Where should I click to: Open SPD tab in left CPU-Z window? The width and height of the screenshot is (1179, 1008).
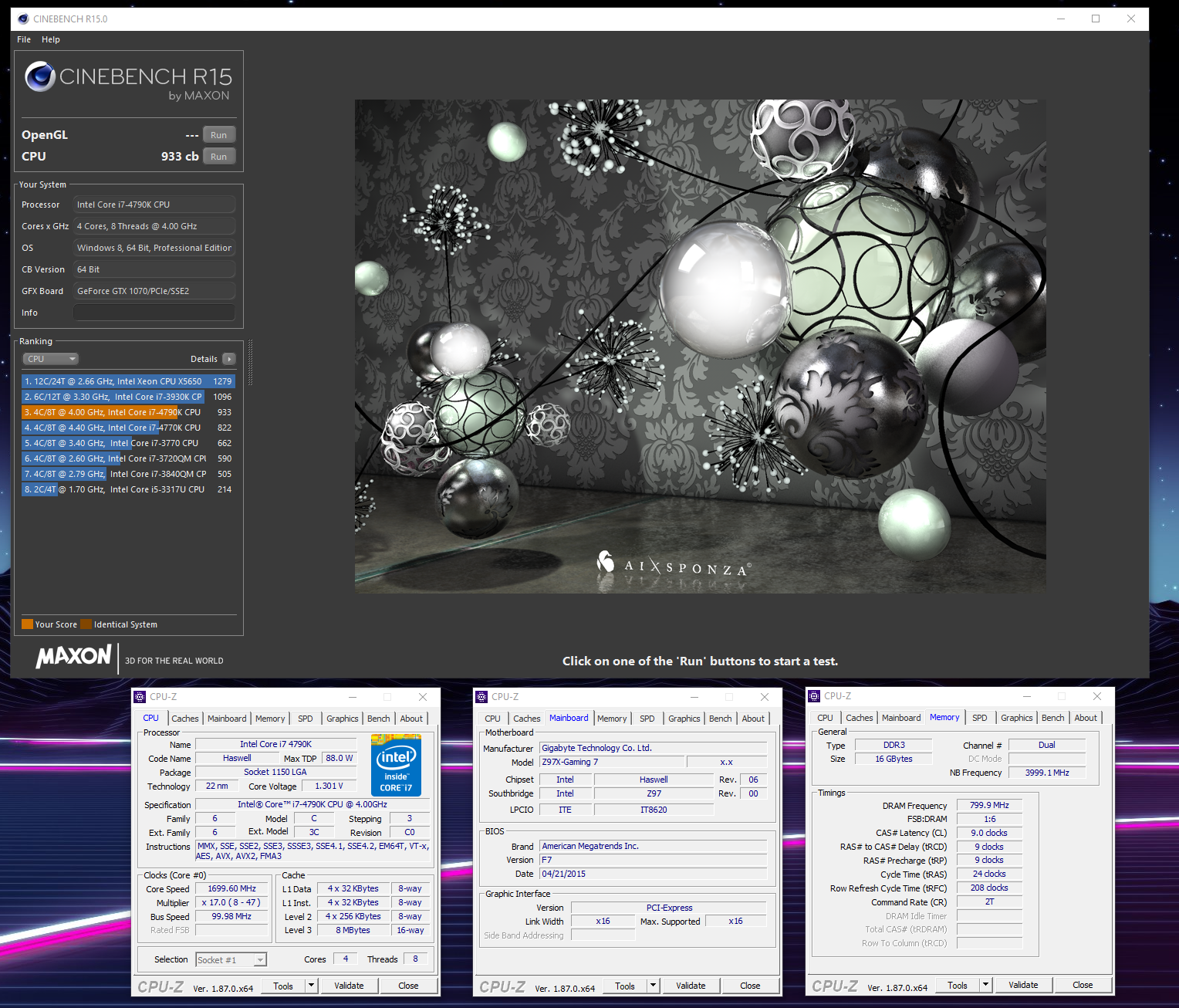pos(306,719)
